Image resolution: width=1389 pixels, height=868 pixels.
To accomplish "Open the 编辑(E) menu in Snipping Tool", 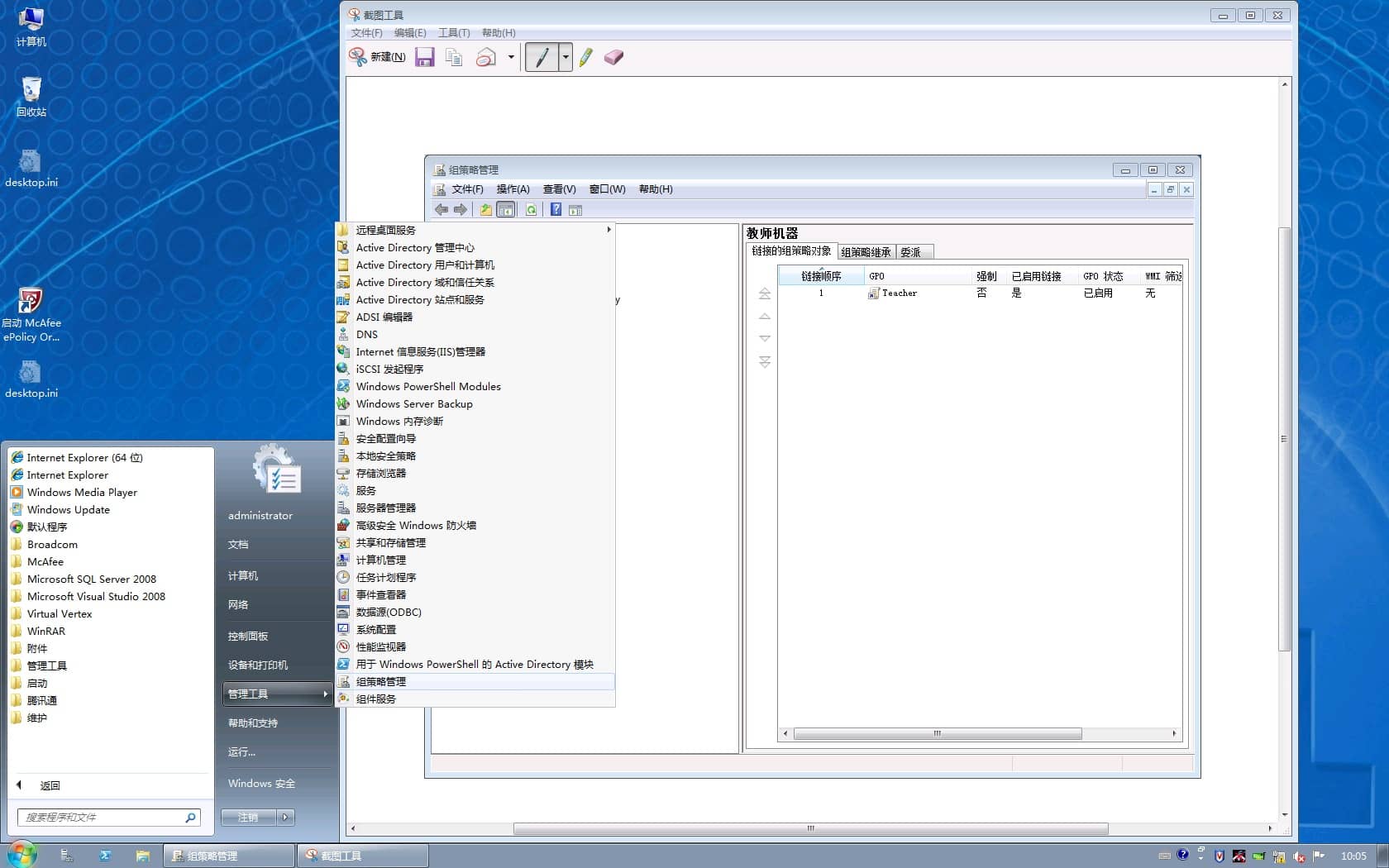I will pyautogui.click(x=410, y=33).
